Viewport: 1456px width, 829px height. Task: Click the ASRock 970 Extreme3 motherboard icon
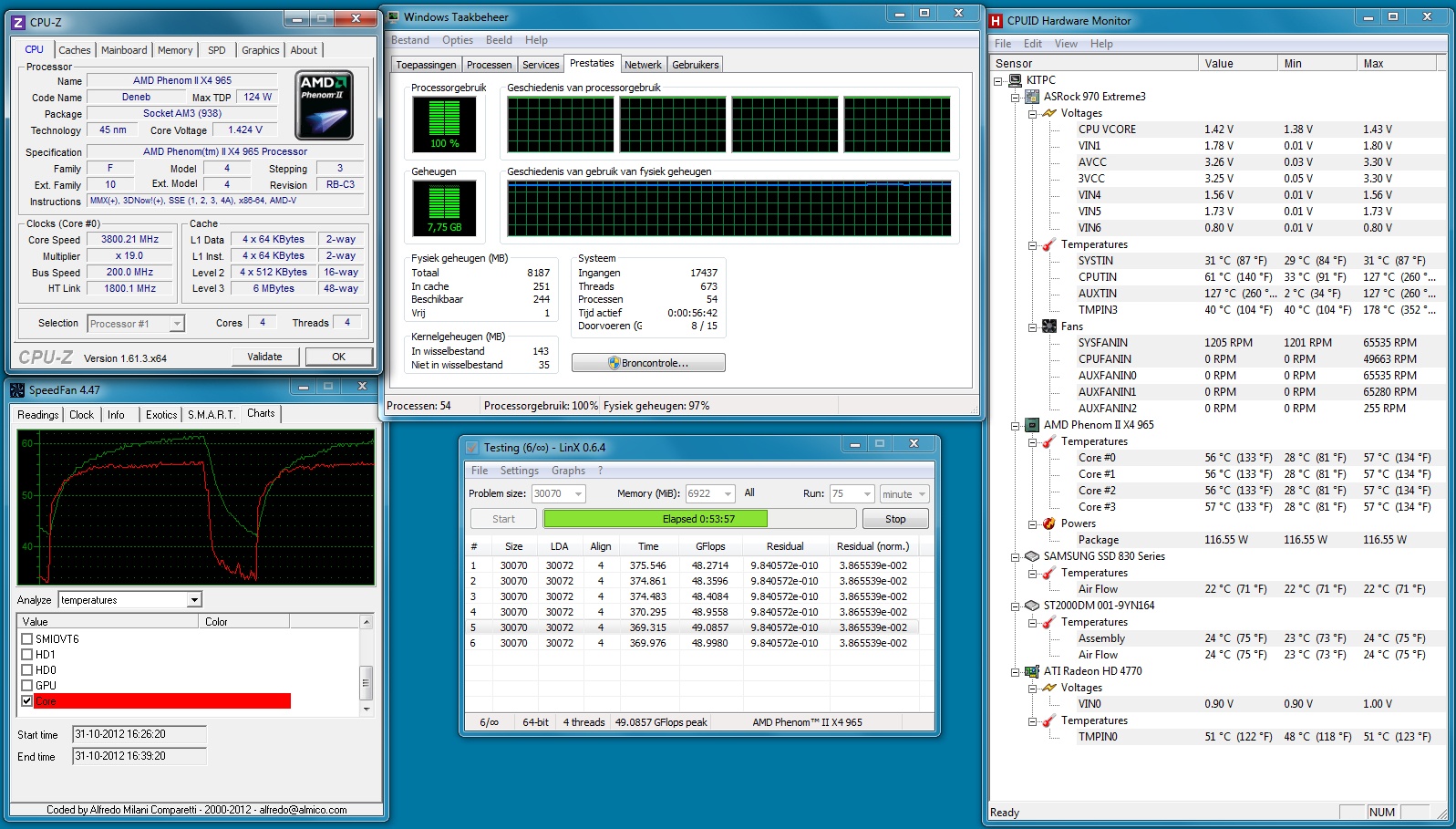[x=1032, y=97]
